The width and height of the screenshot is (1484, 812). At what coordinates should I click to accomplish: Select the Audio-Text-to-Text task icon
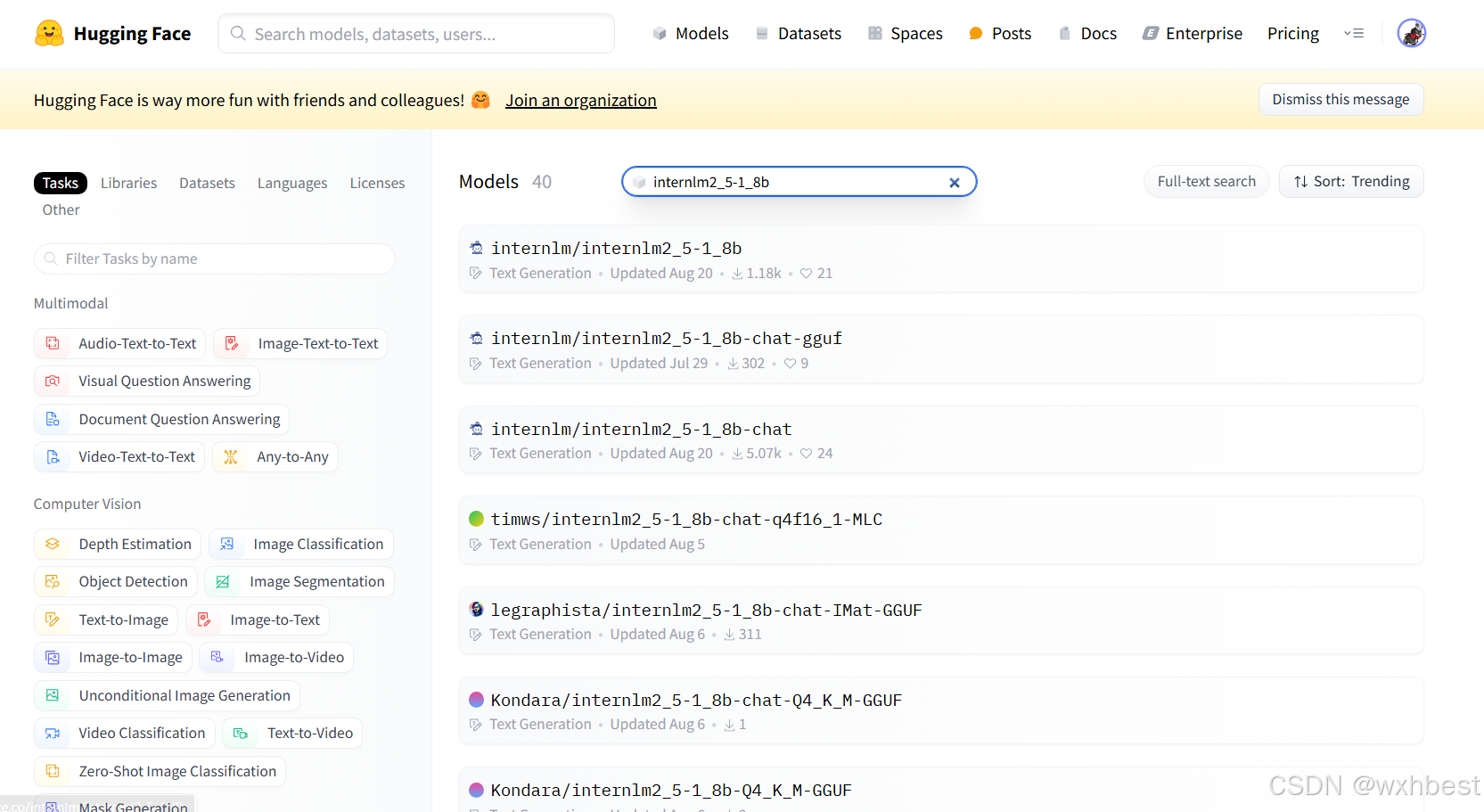click(53, 343)
